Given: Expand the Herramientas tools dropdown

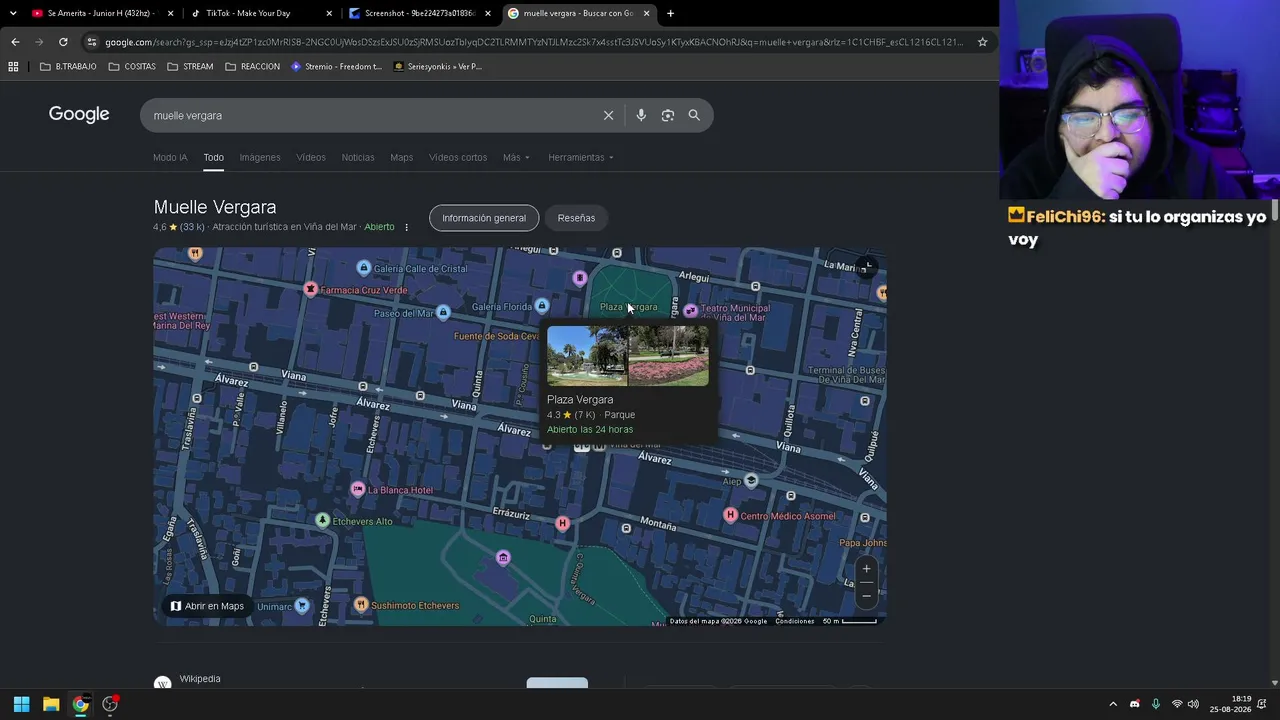Looking at the screenshot, I should 581,157.
